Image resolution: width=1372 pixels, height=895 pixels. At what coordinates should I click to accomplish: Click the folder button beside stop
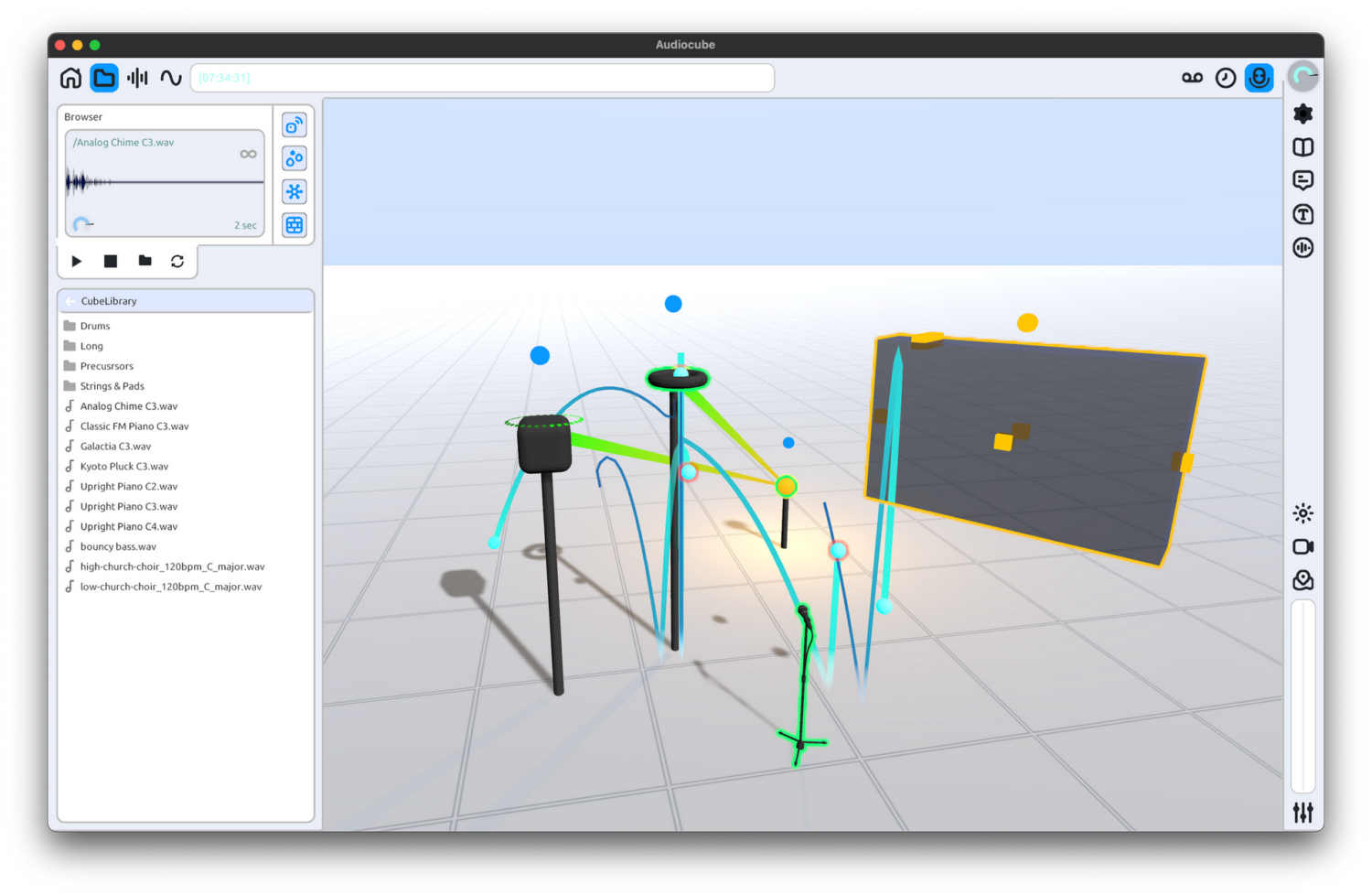145,261
